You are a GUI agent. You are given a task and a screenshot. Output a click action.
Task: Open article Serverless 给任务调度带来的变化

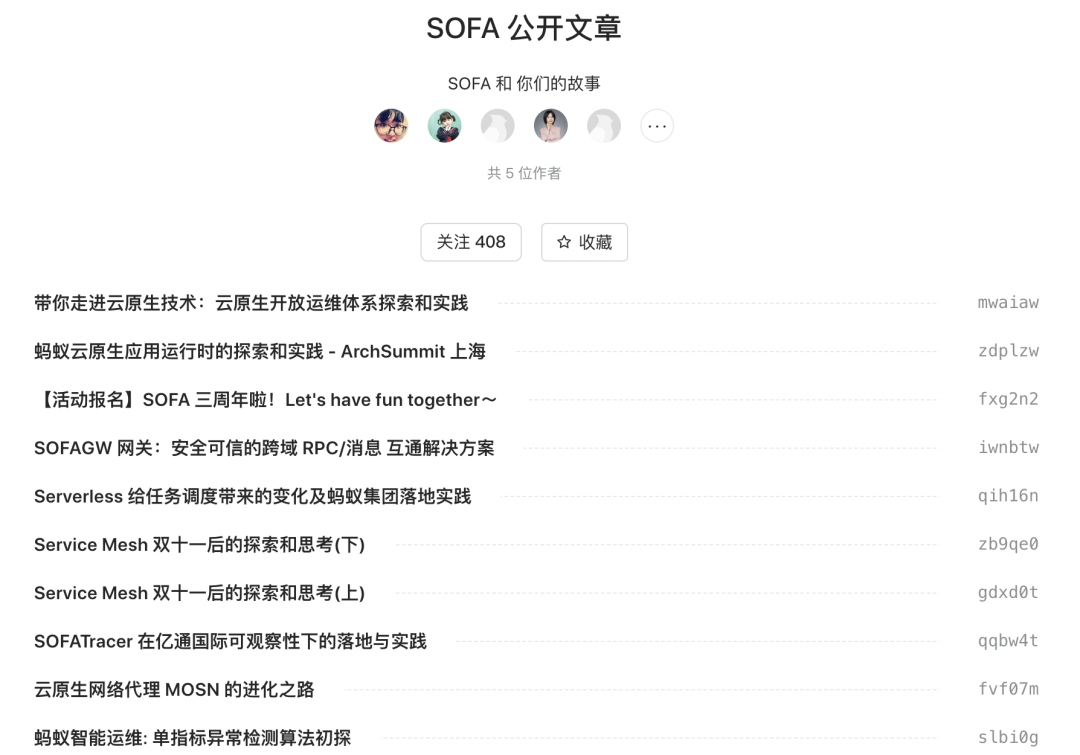click(253, 496)
